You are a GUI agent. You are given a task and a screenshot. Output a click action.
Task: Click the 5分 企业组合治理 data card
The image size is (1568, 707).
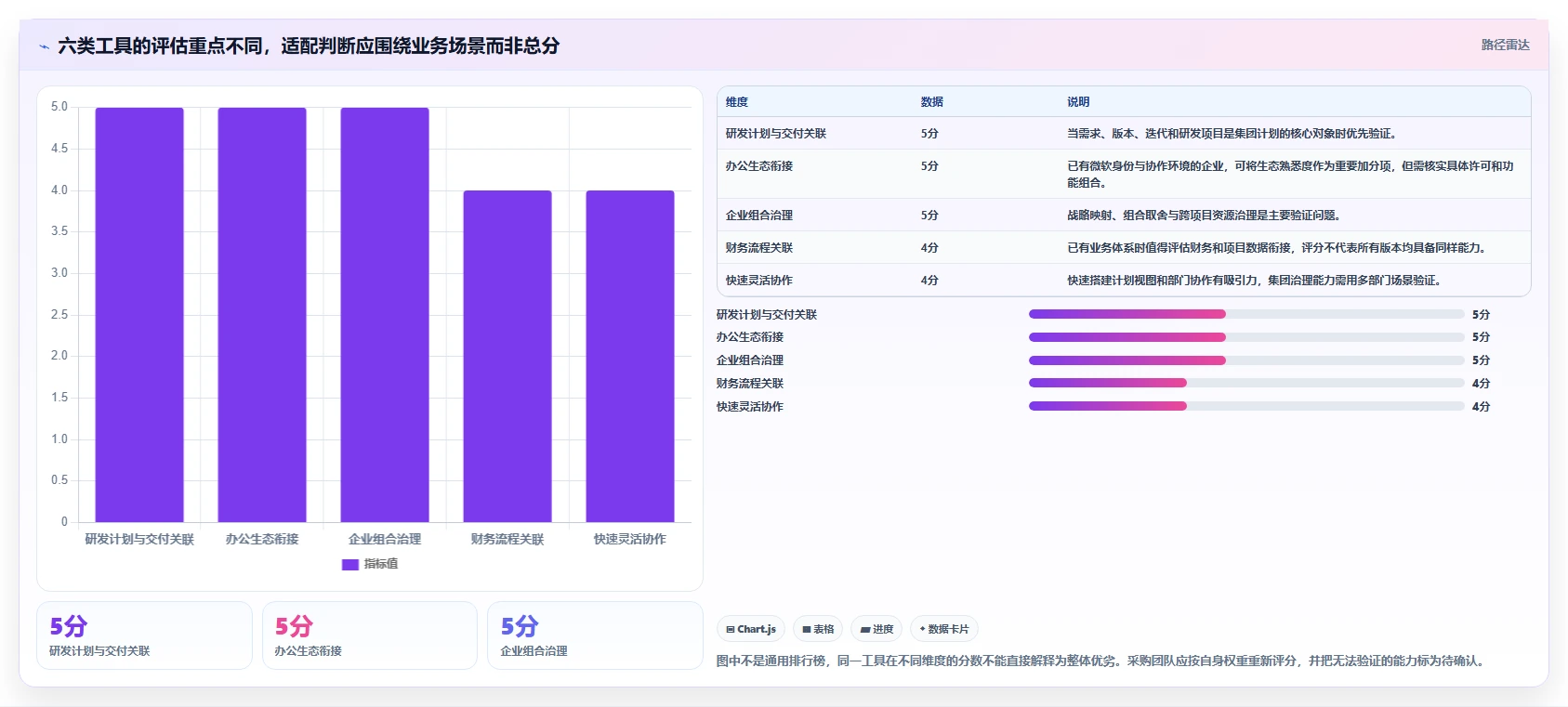[595, 635]
